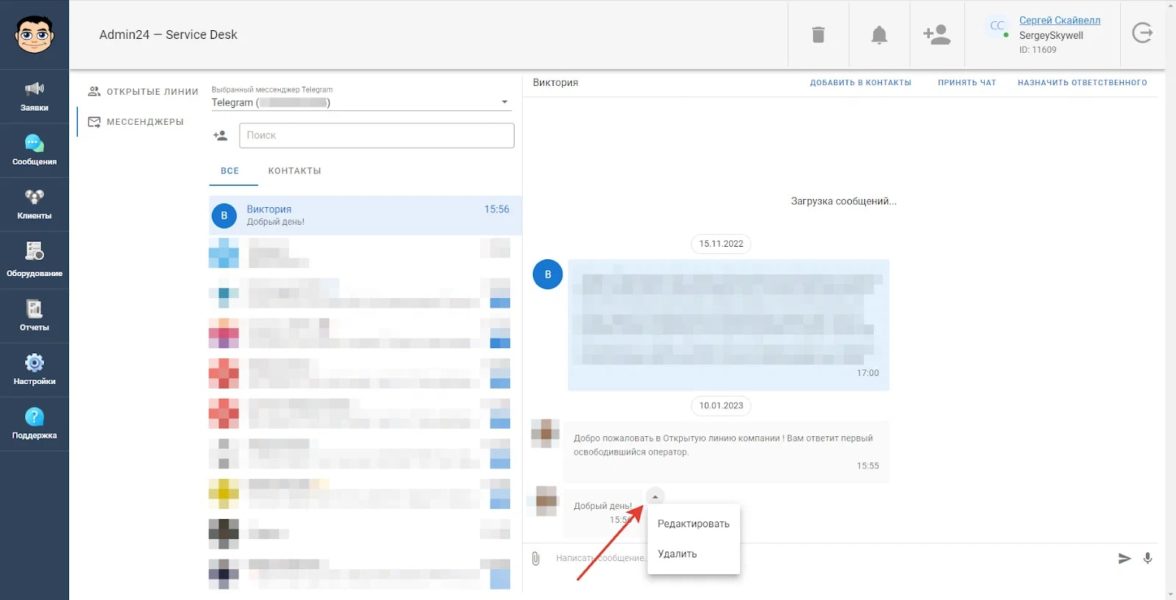Viewport: 1176px width, 600px height.
Task: Click the add user icon in header
Action: tap(937, 35)
